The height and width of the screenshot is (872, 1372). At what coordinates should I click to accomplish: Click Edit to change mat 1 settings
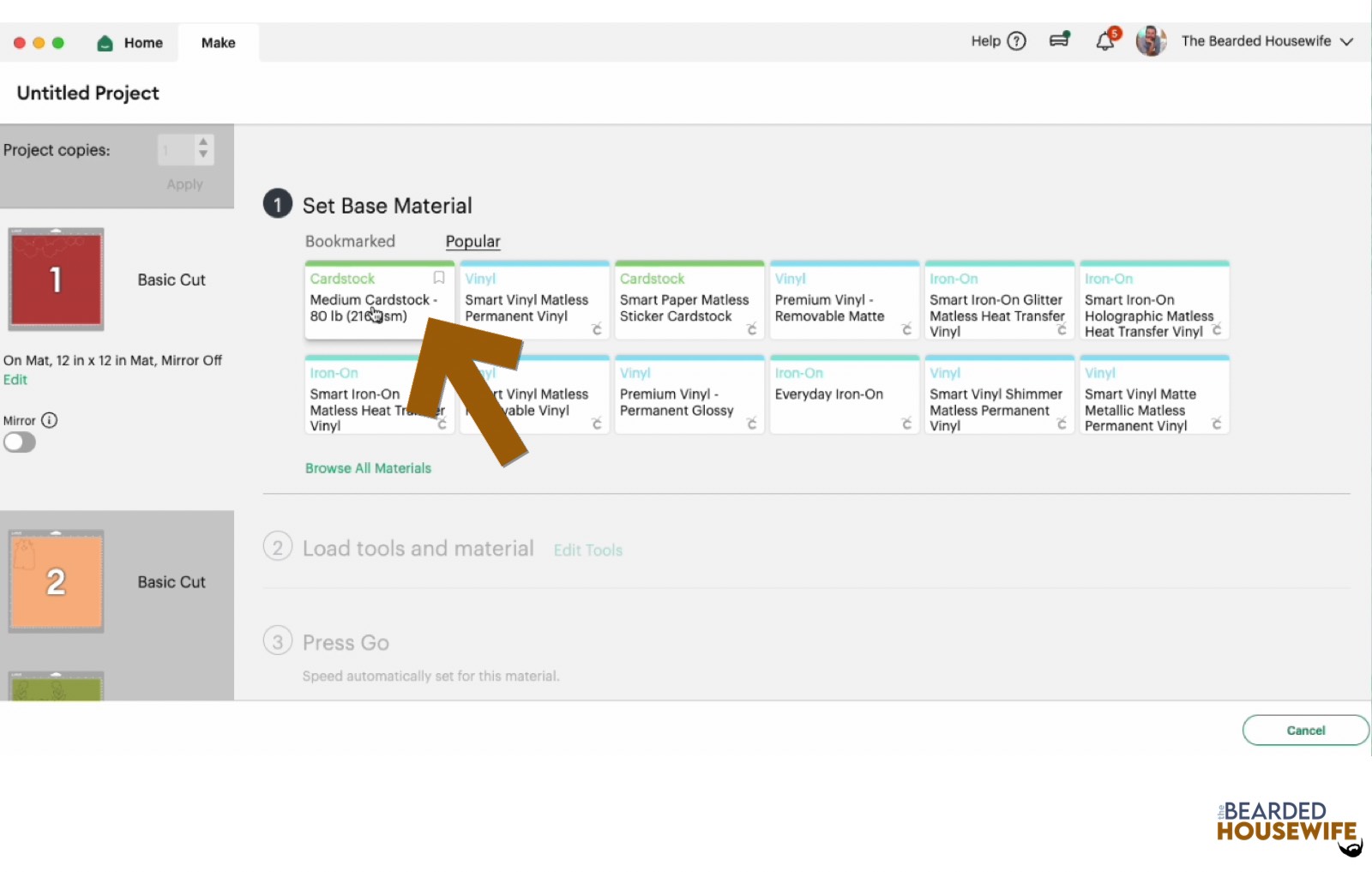[x=15, y=380]
